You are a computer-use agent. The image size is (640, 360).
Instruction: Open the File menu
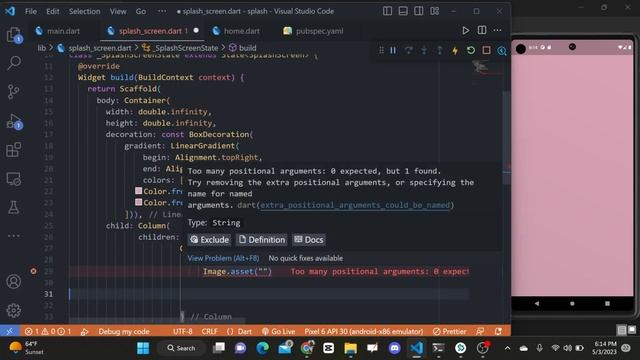pyautogui.click(x=31, y=11)
